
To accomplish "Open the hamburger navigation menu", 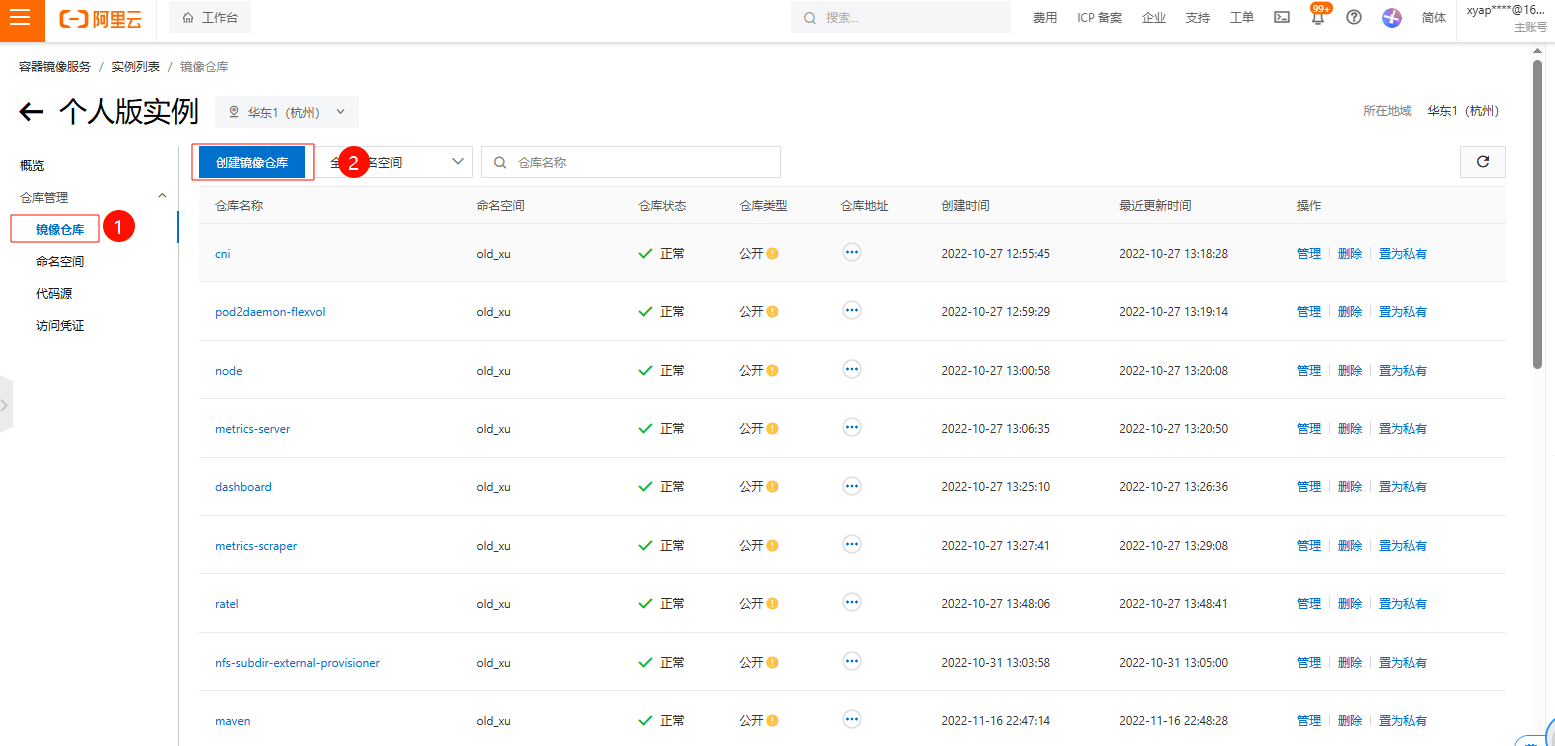I will tap(22, 18).
